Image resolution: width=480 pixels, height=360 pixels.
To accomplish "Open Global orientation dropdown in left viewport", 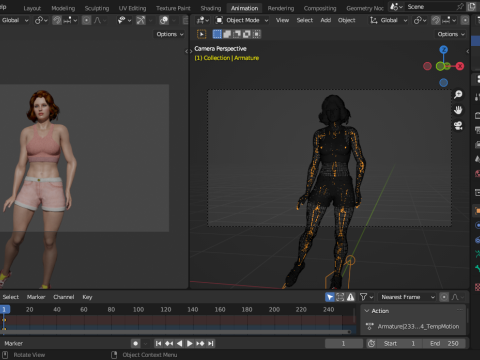I will pos(15,20).
